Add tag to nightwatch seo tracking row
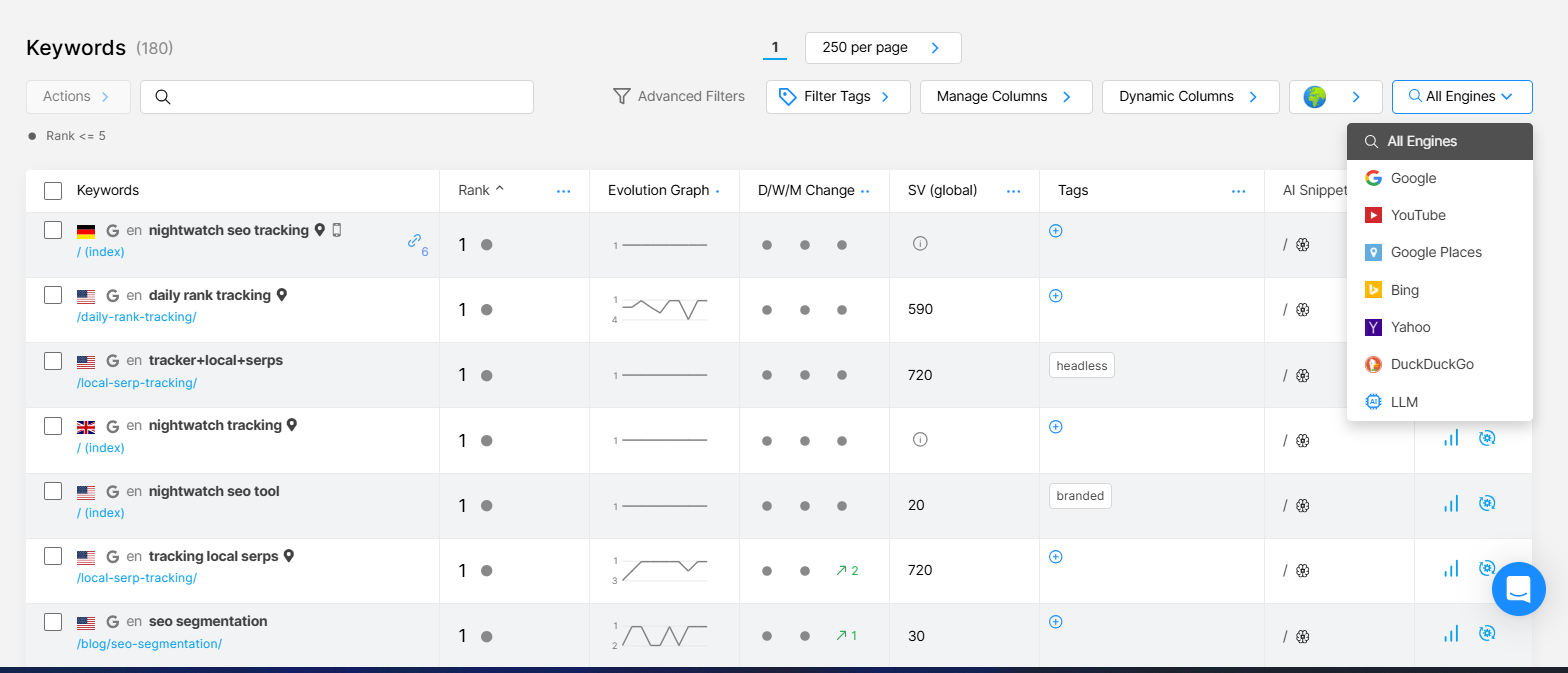 point(1055,230)
